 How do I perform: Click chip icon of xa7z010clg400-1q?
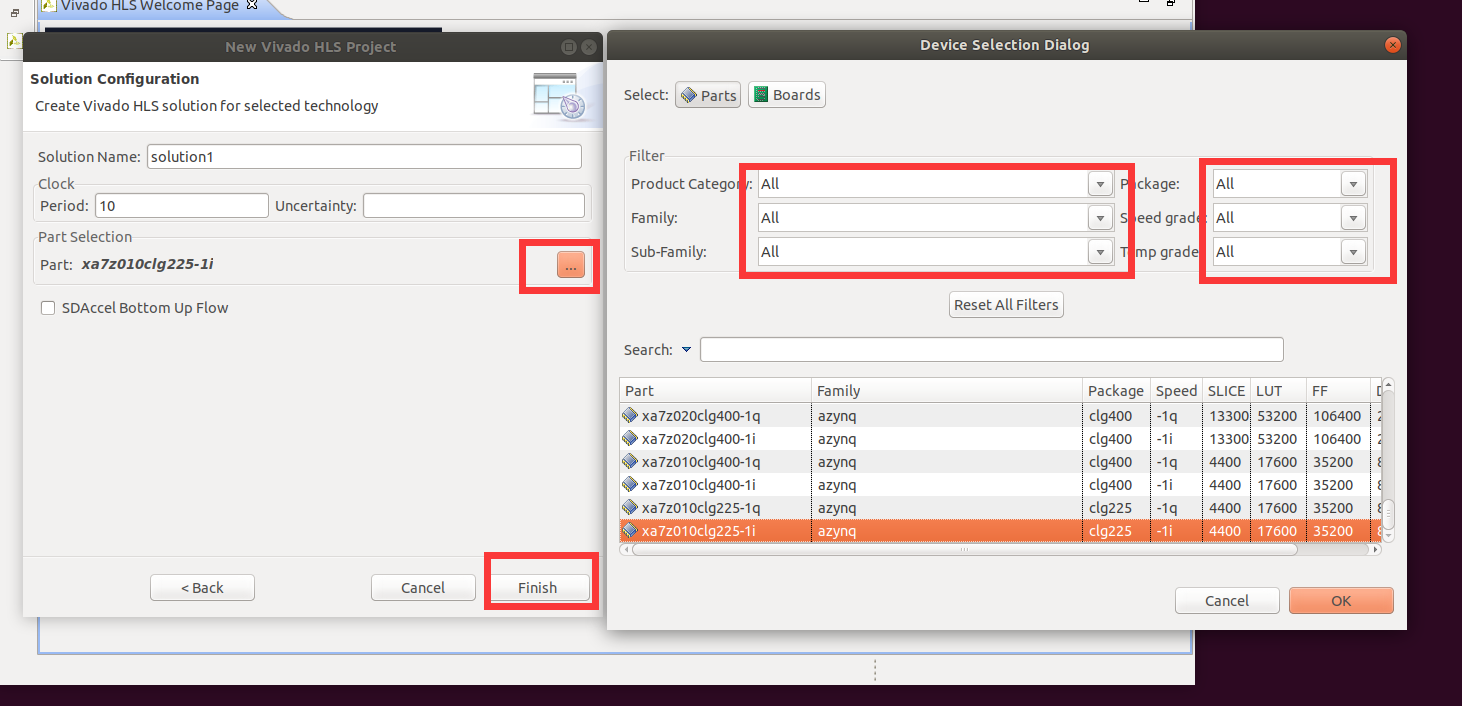630,462
